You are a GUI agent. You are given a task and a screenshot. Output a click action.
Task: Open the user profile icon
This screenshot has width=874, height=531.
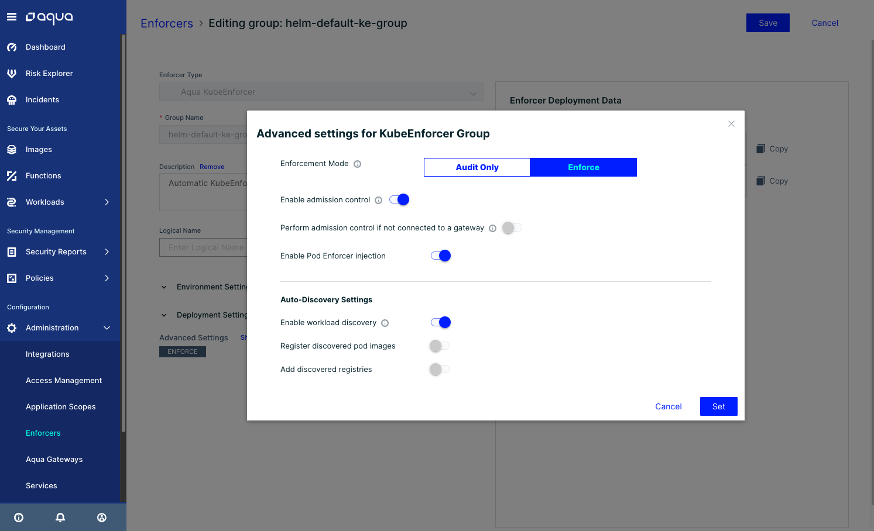click(101, 518)
